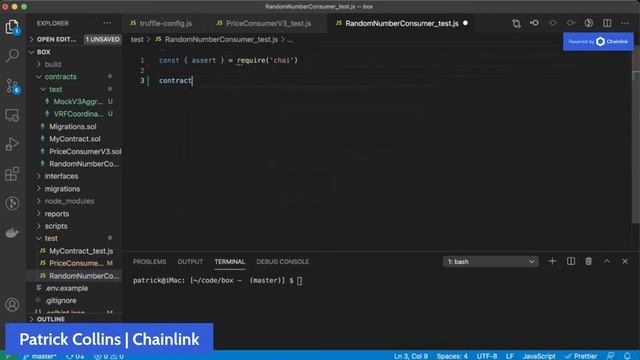Open the Output panel tab
This screenshot has width=640, height=360.
(x=190, y=261)
